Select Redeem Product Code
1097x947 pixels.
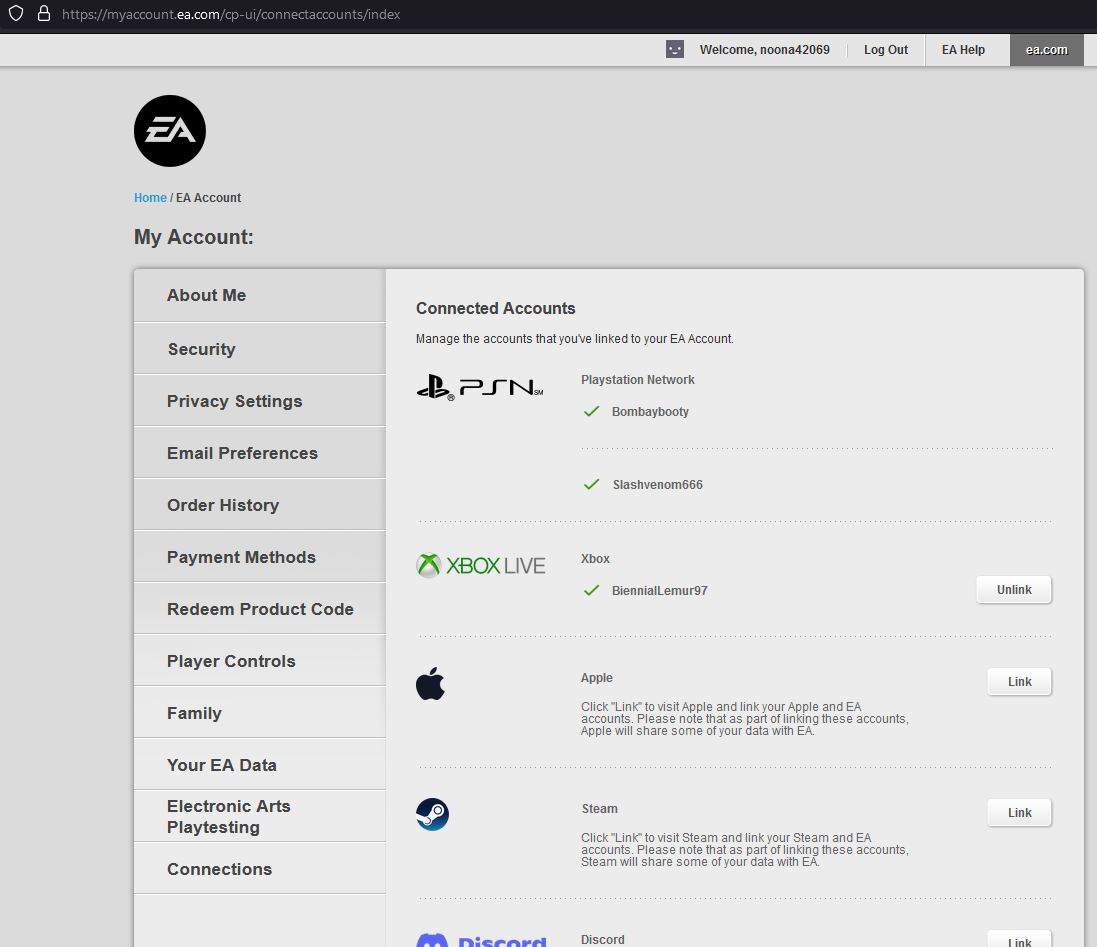click(260, 608)
